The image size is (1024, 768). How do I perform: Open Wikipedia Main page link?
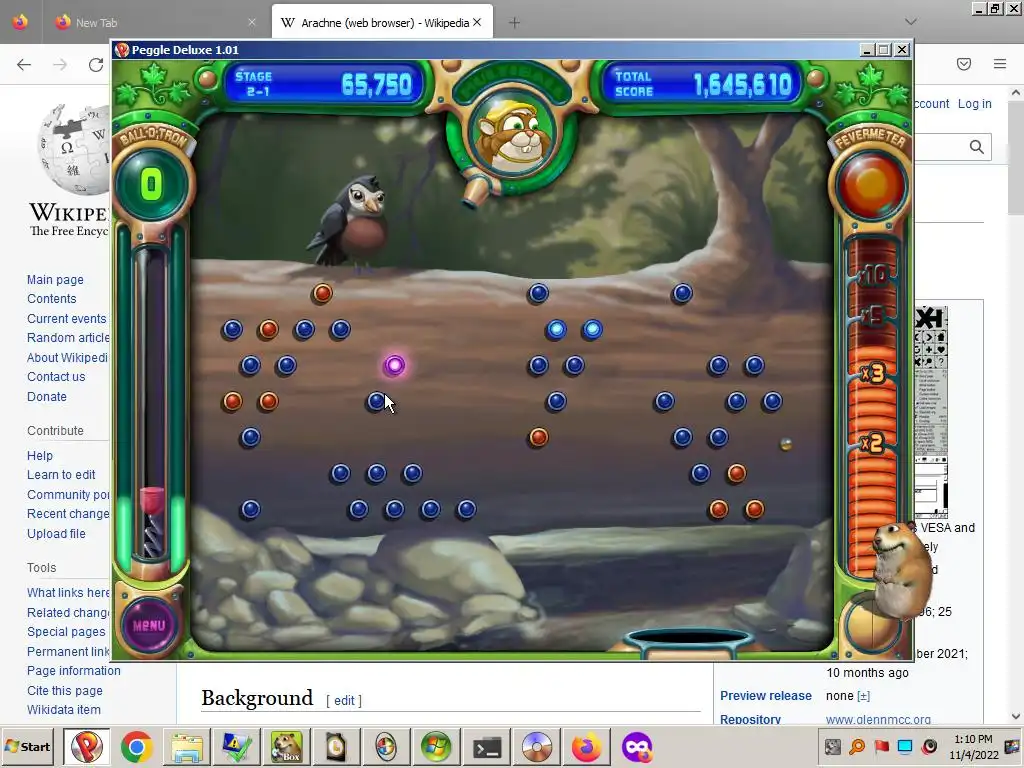tap(56, 280)
